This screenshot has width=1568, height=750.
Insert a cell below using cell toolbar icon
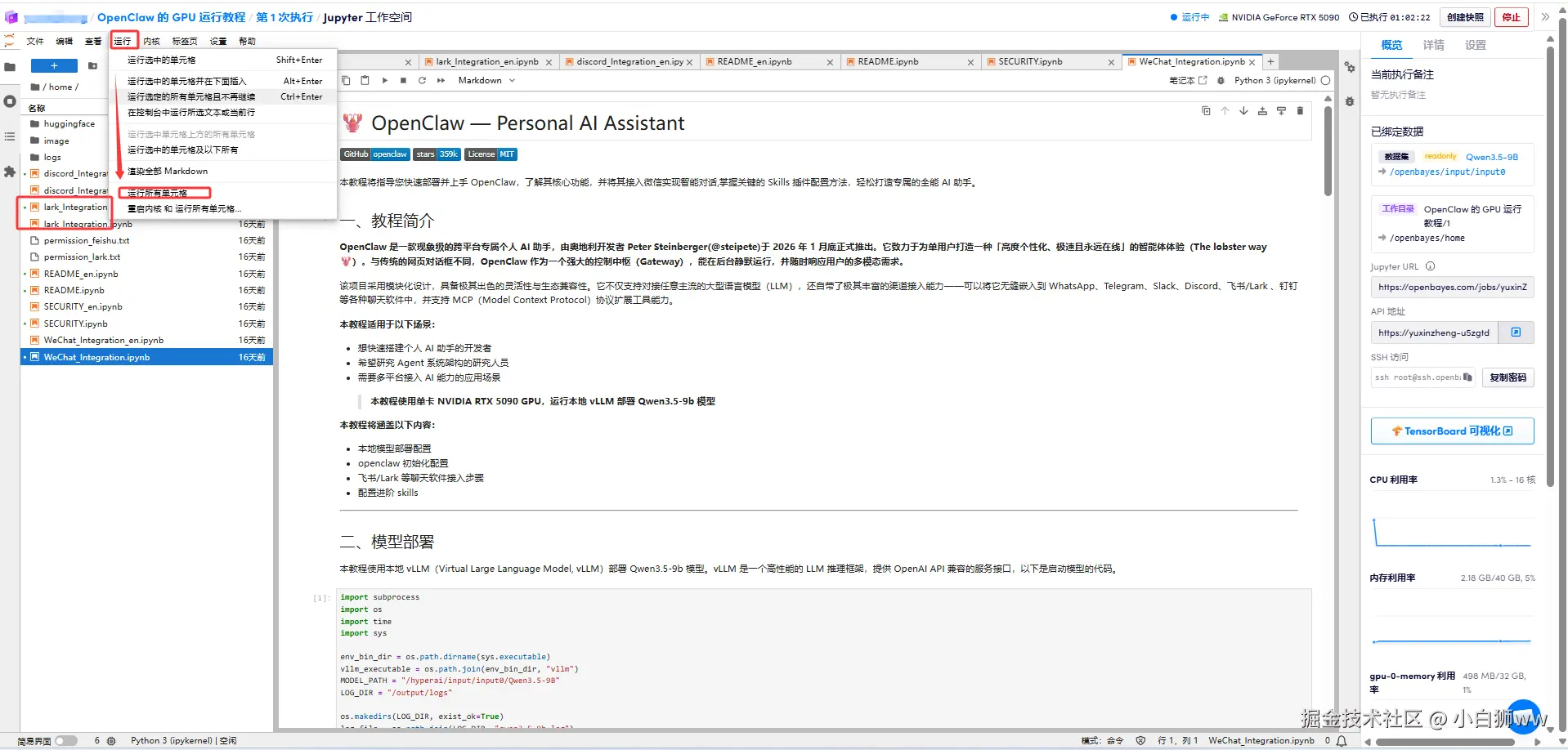coord(1281,111)
